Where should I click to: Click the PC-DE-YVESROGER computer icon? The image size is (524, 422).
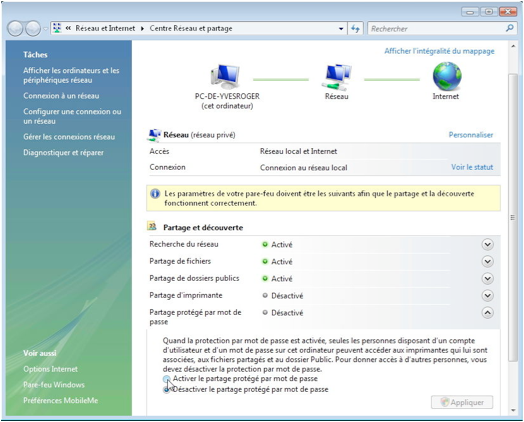tap(226, 77)
